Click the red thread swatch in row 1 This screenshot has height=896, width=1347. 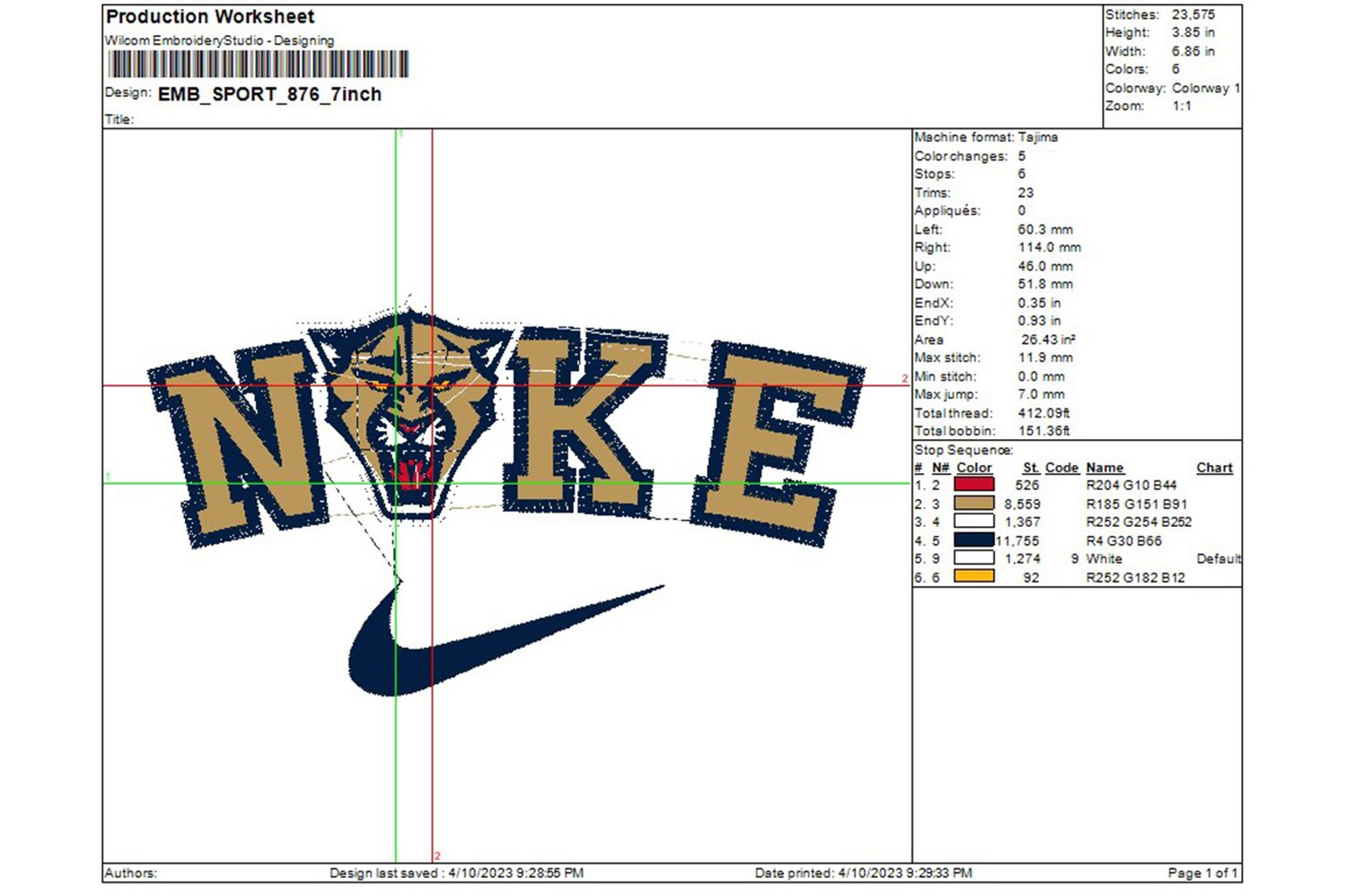pyautogui.click(x=973, y=485)
